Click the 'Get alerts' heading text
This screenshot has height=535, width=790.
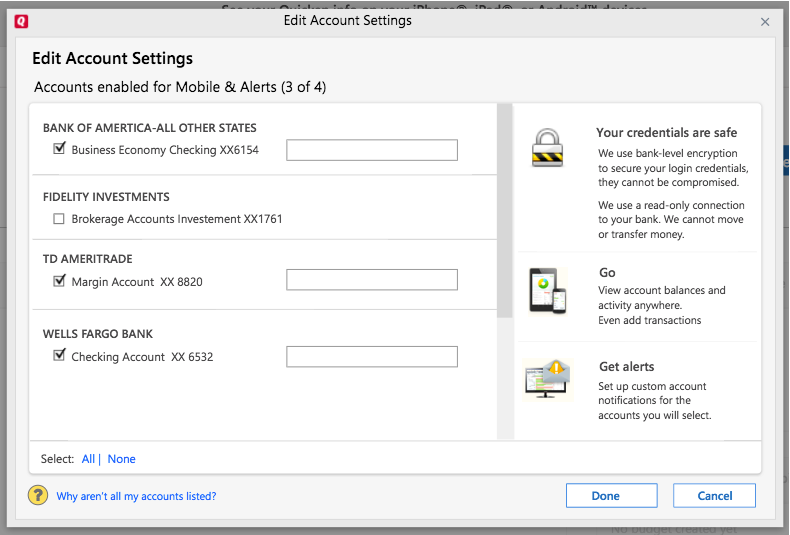[x=627, y=367]
